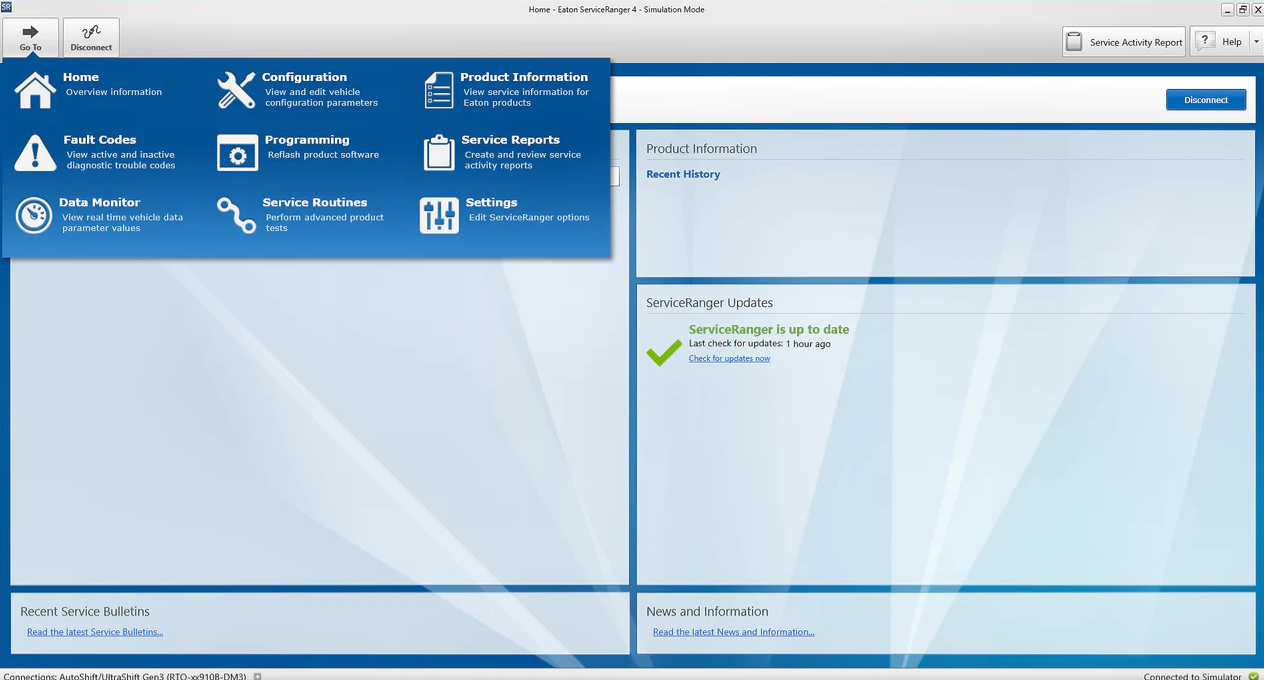Viewport: 1264px width, 680px height.
Task: Select the Data Monitor menu label
Action: [100, 202]
